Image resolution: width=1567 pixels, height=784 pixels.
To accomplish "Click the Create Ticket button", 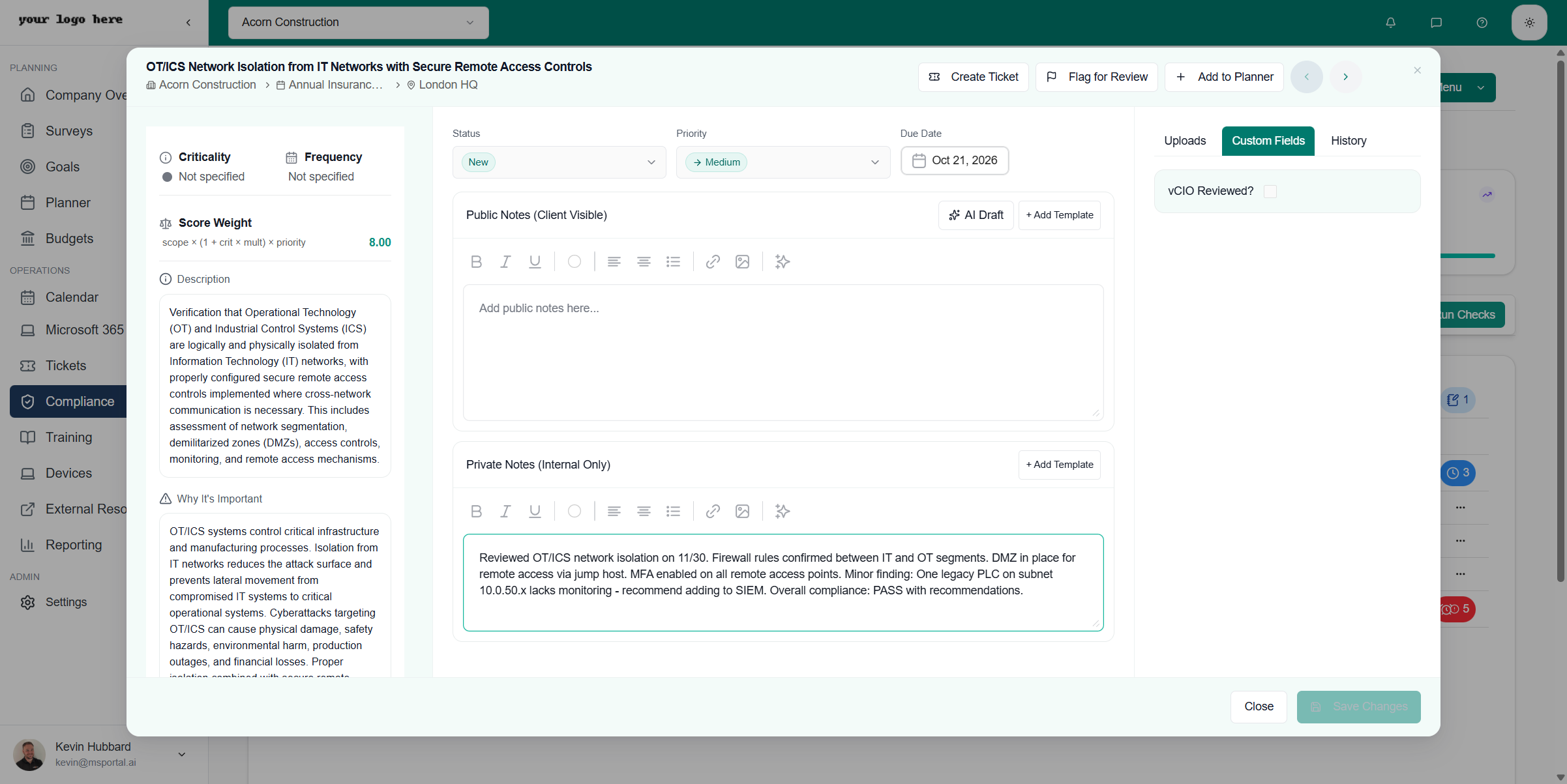I will [x=974, y=77].
